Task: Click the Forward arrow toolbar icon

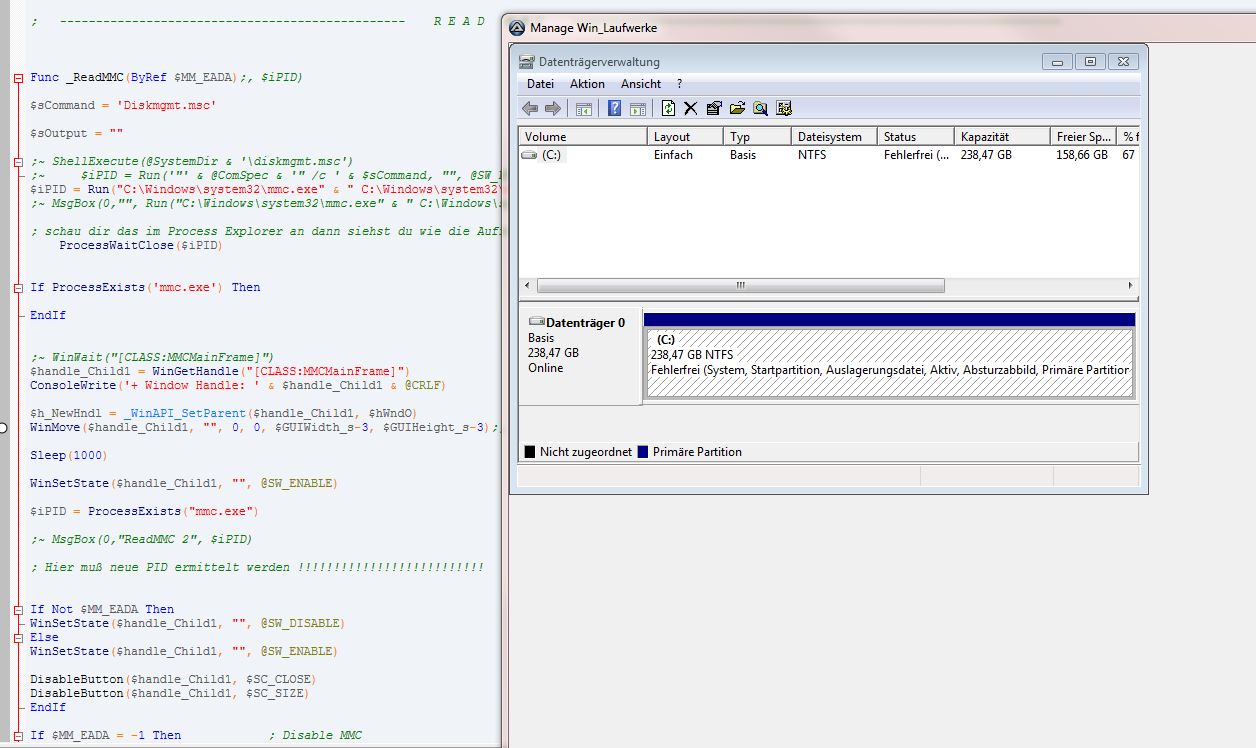Action: [x=552, y=108]
